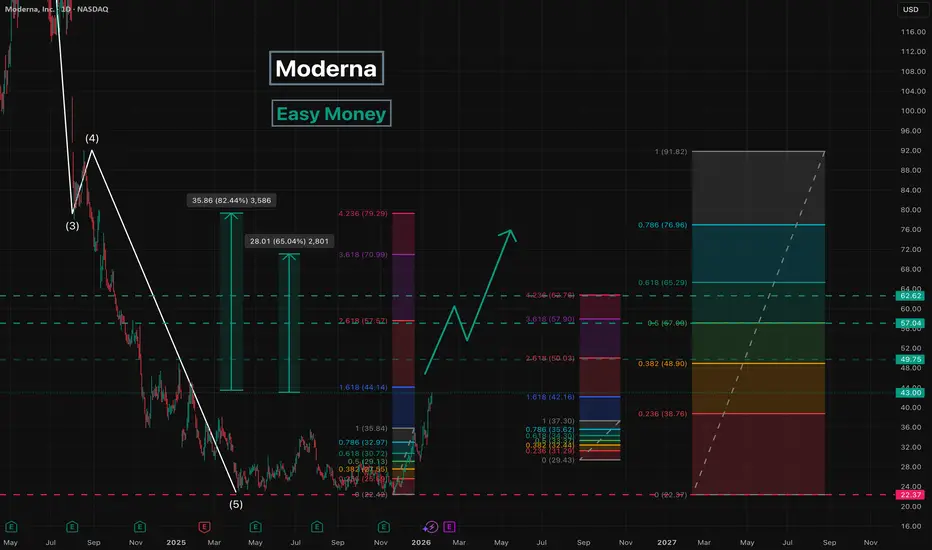
Task: Click green earnings marker above Nov 2024
Action: [x=140, y=527]
